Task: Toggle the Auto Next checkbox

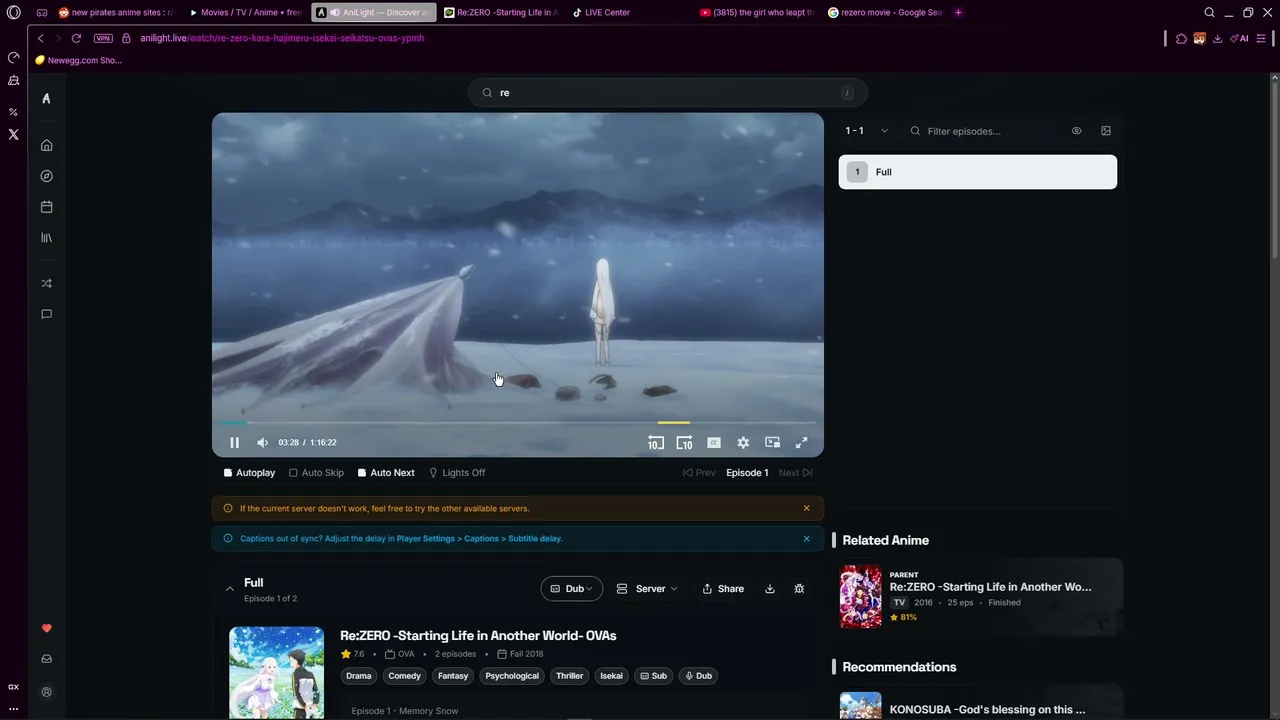Action: (385, 473)
